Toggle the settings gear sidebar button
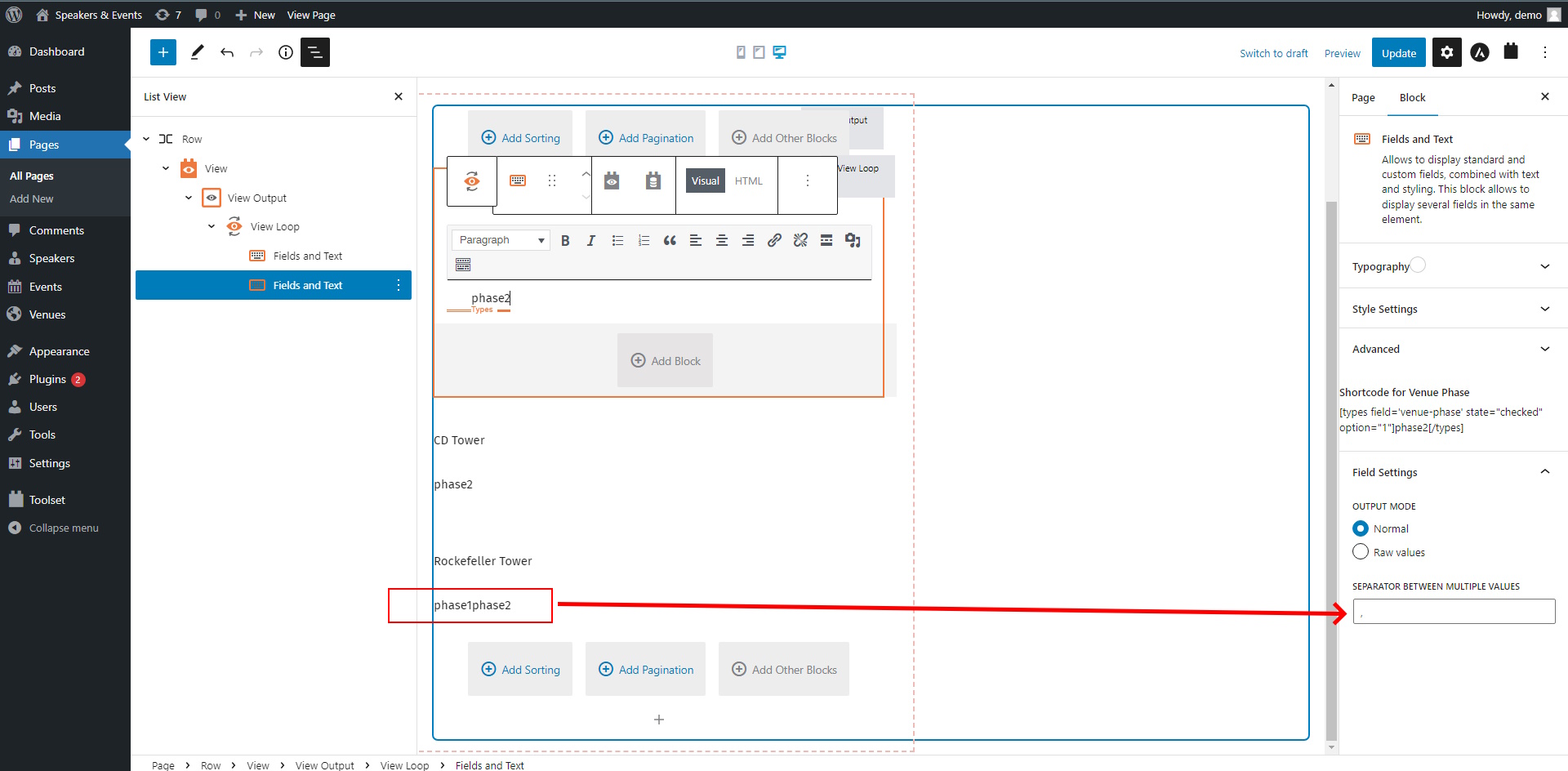Image resolution: width=1568 pixels, height=771 pixels. 1447,52
